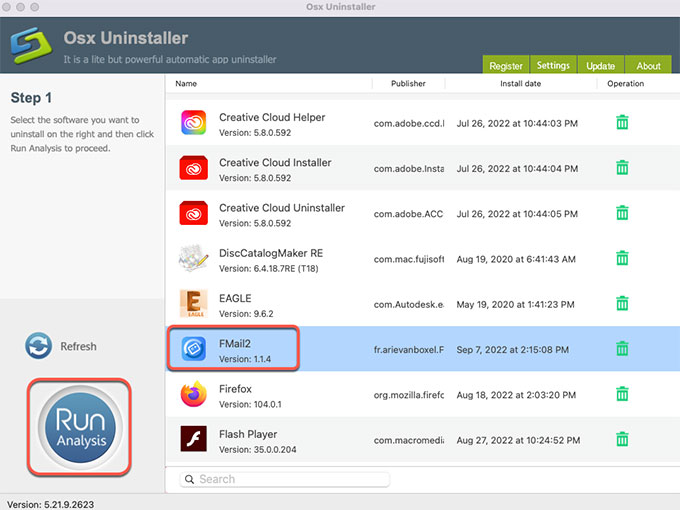Click the trash icon for Creative Cloud Installer
This screenshot has height=510, width=680.
pyautogui.click(x=622, y=168)
